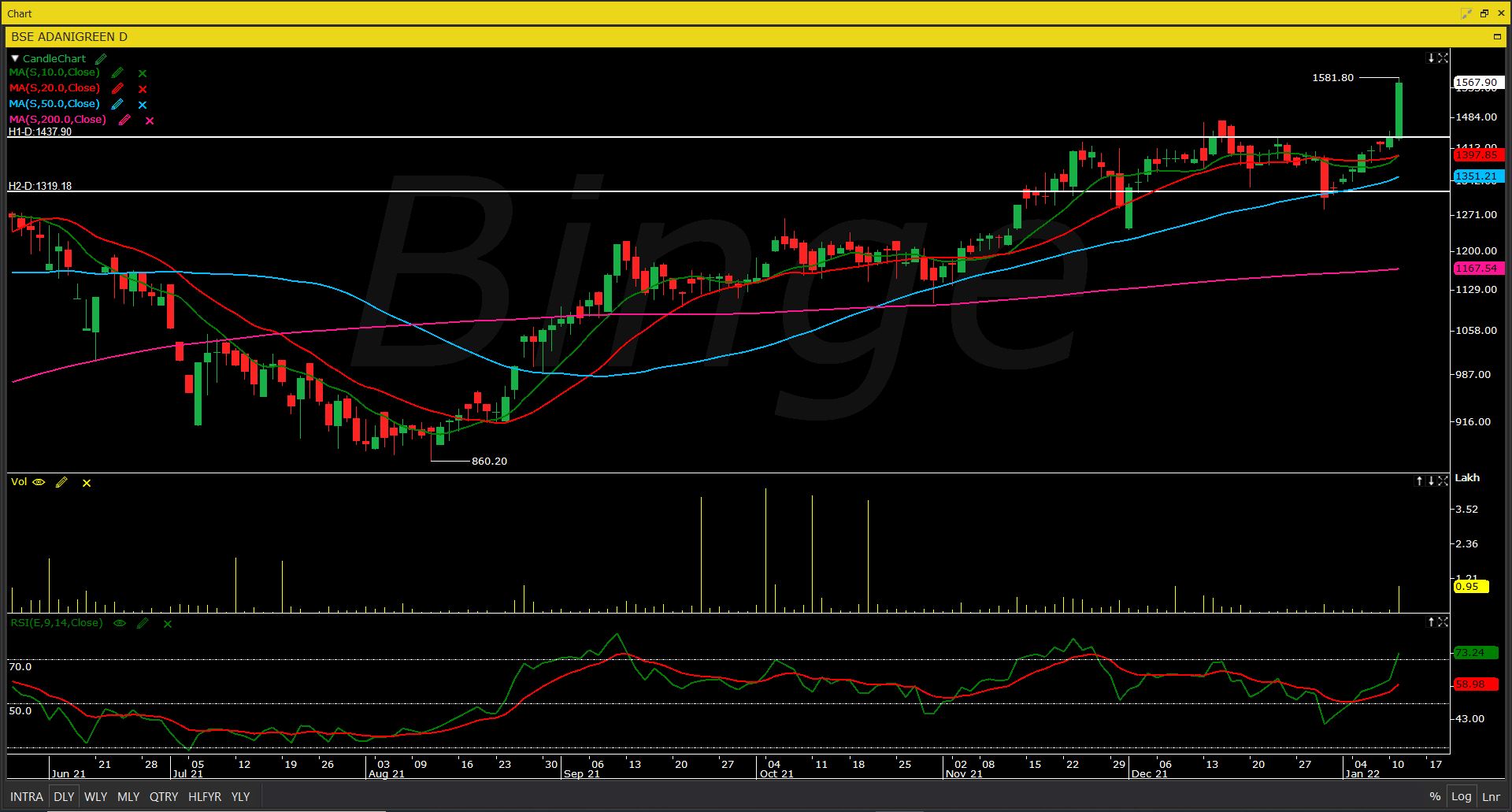Click the CandleChart legend label
Image resolution: width=1512 pixels, height=812 pixels.
point(54,58)
